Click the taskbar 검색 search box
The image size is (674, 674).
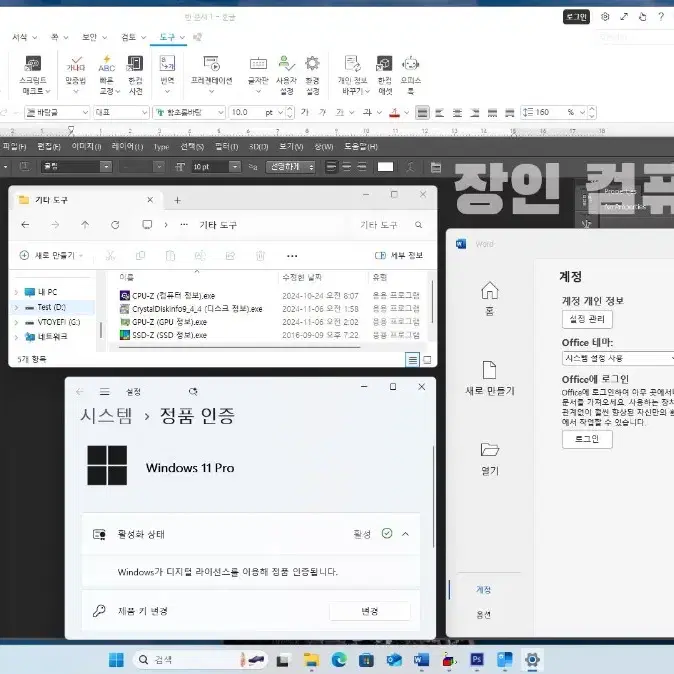(200, 660)
